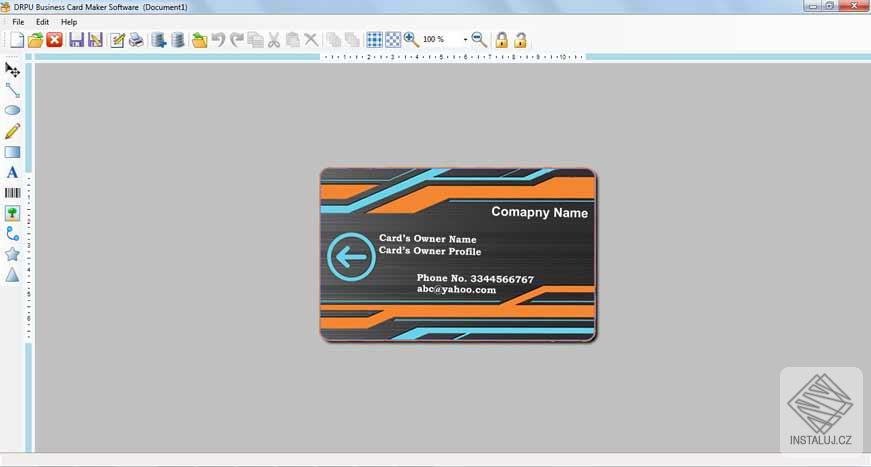Paste from clipboard
Screen dimensions: 871x467
click(292, 40)
